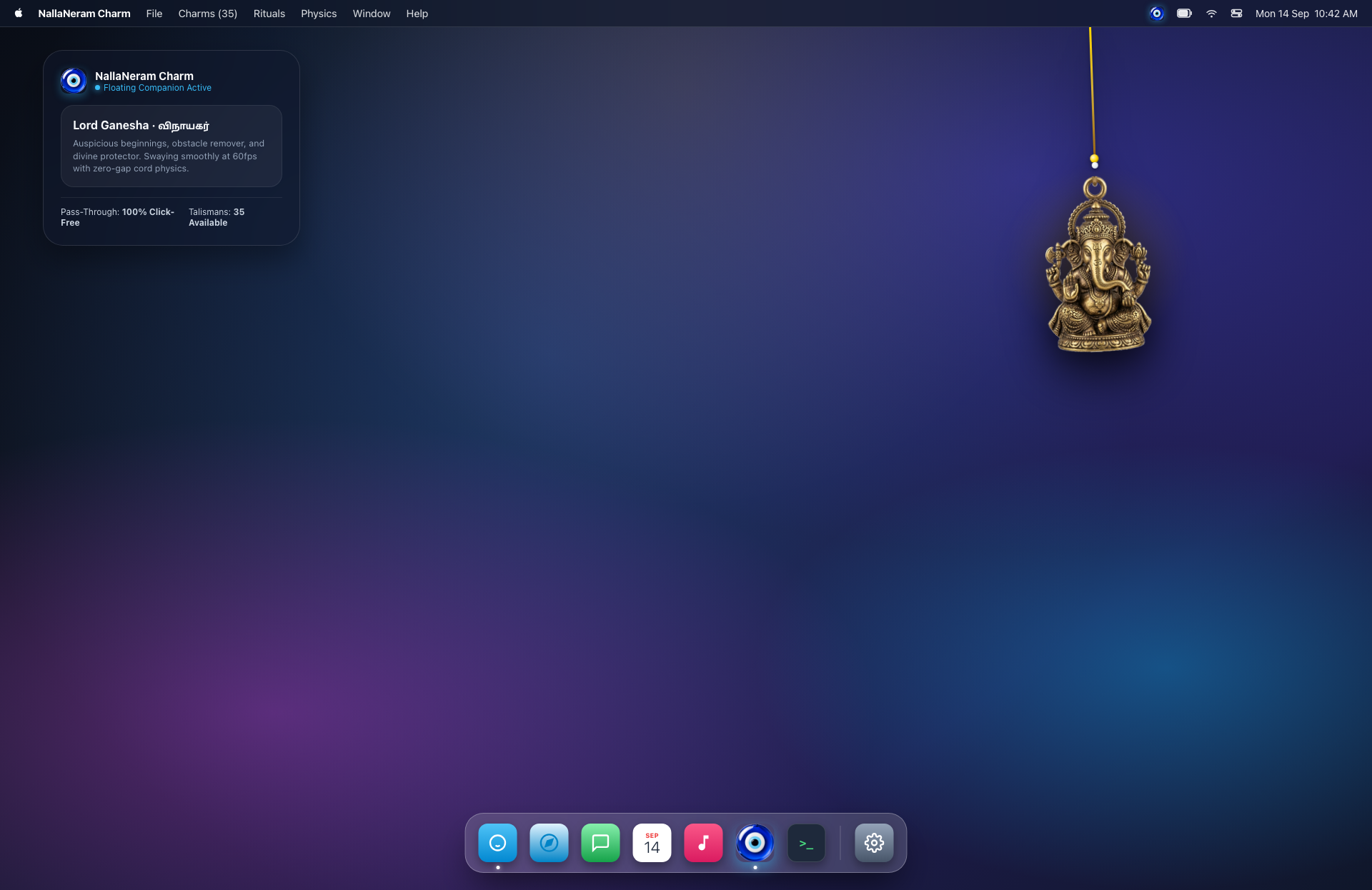Open the Calendar dock icon showing 14

click(x=652, y=843)
